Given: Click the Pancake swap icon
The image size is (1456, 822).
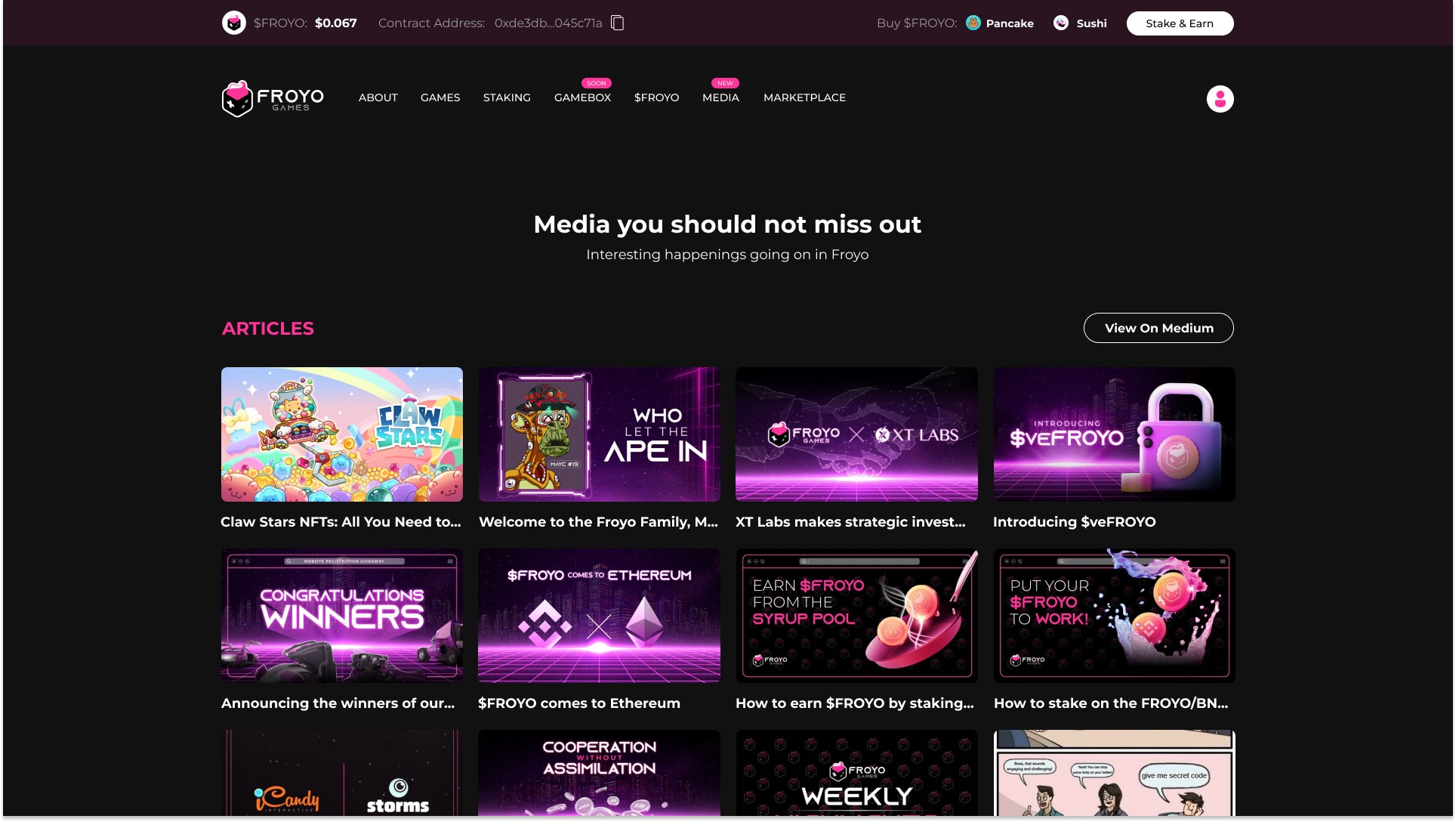Looking at the screenshot, I should [973, 23].
